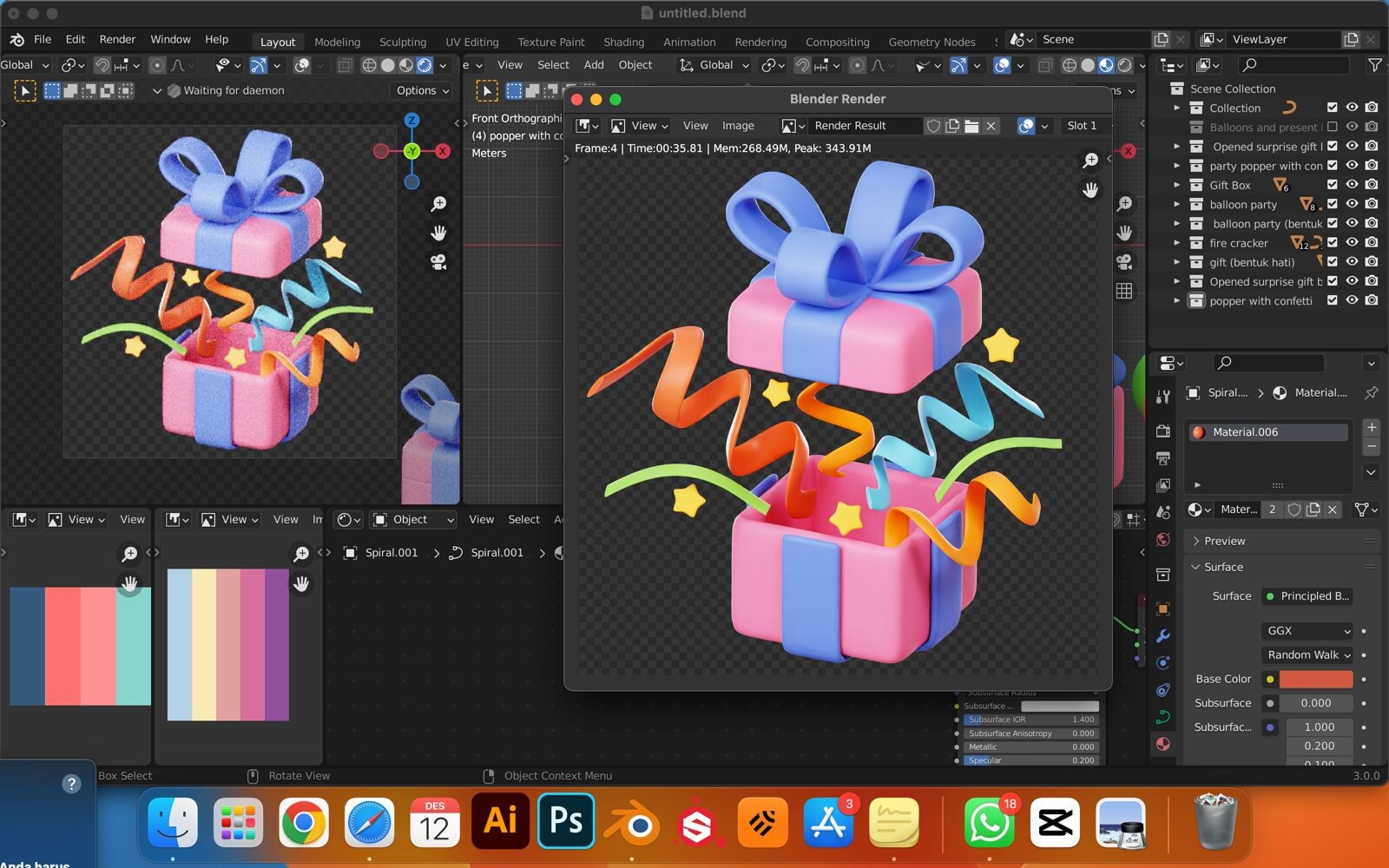Screen dimensions: 1389x868
Task: Click the Tool settings wrench icon
Action: coord(1163,398)
